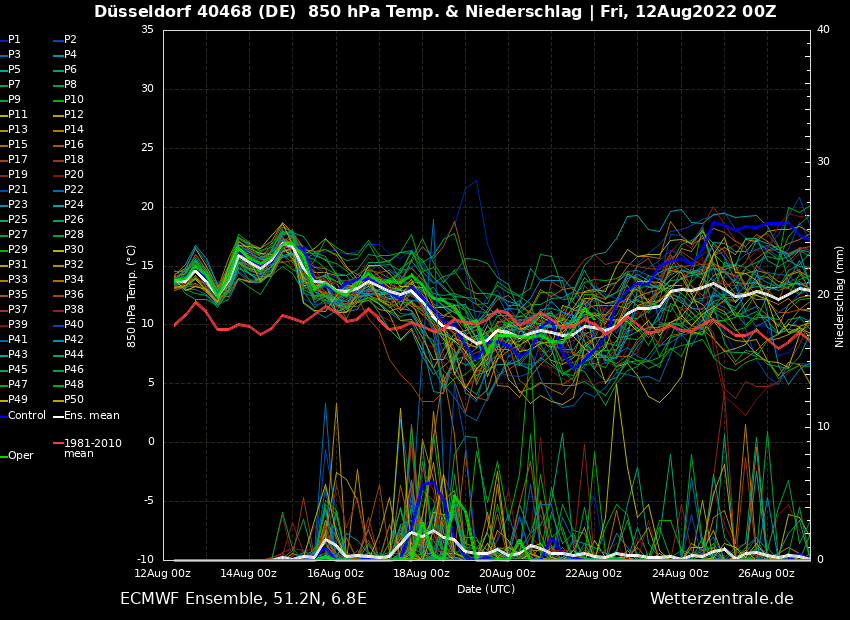Select the Oper legend entry
This screenshot has width=850, height=620.
click(x=21, y=455)
